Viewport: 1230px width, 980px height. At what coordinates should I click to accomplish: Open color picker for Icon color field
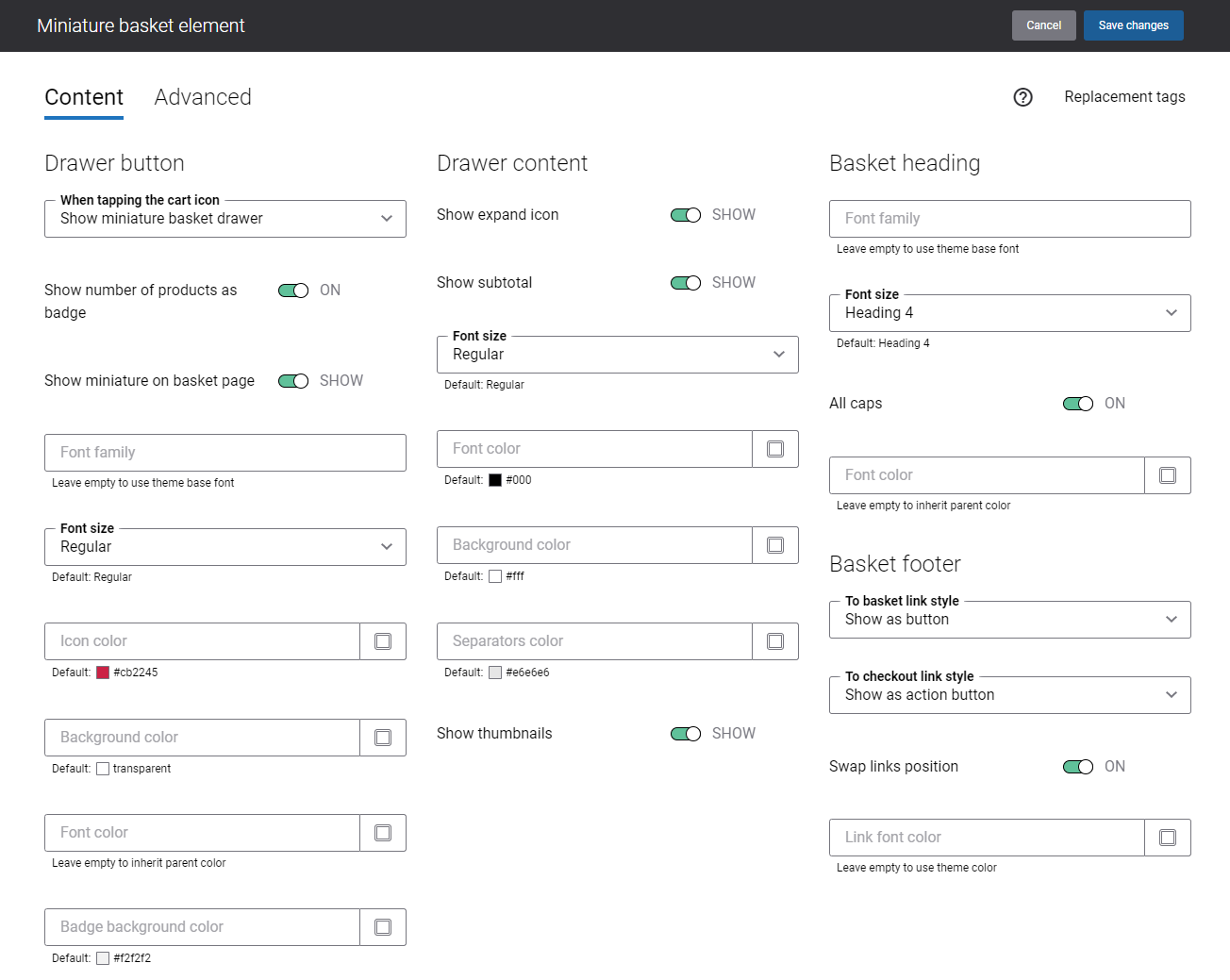[383, 641]
